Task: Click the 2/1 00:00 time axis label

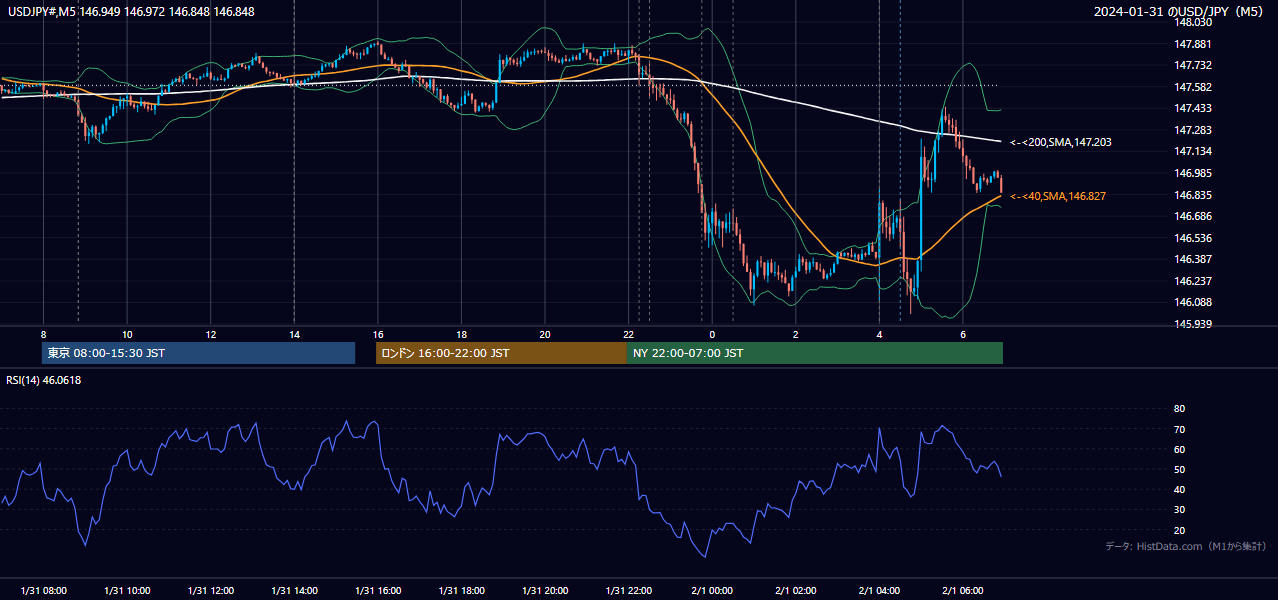Action: pos(712,591)
